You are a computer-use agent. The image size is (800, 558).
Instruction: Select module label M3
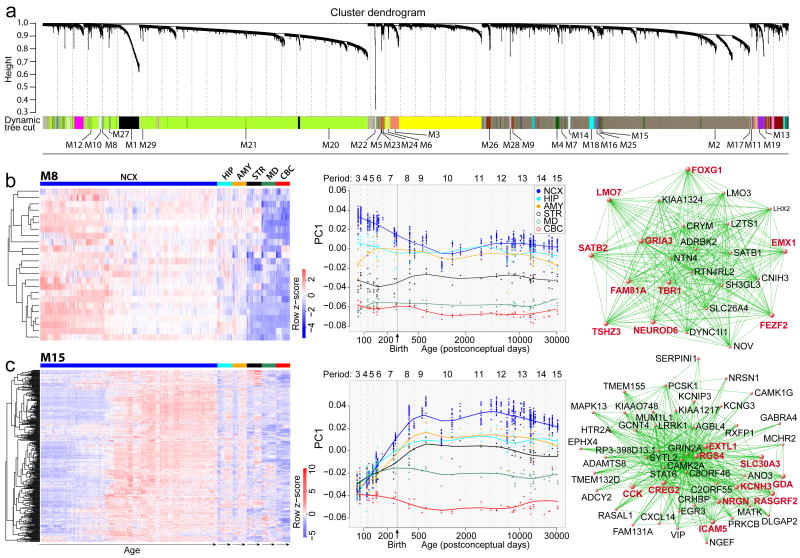(x=434, y=135)
